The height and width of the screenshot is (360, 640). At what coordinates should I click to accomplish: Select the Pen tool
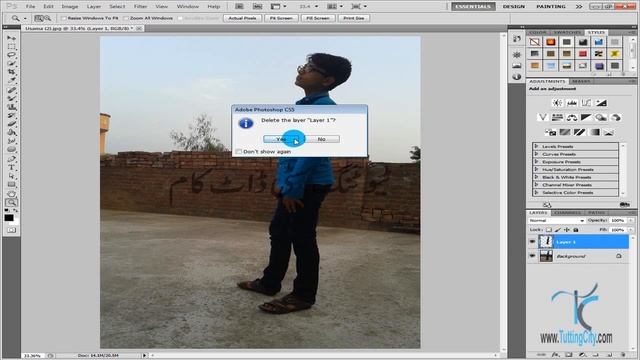coord(11,158)
